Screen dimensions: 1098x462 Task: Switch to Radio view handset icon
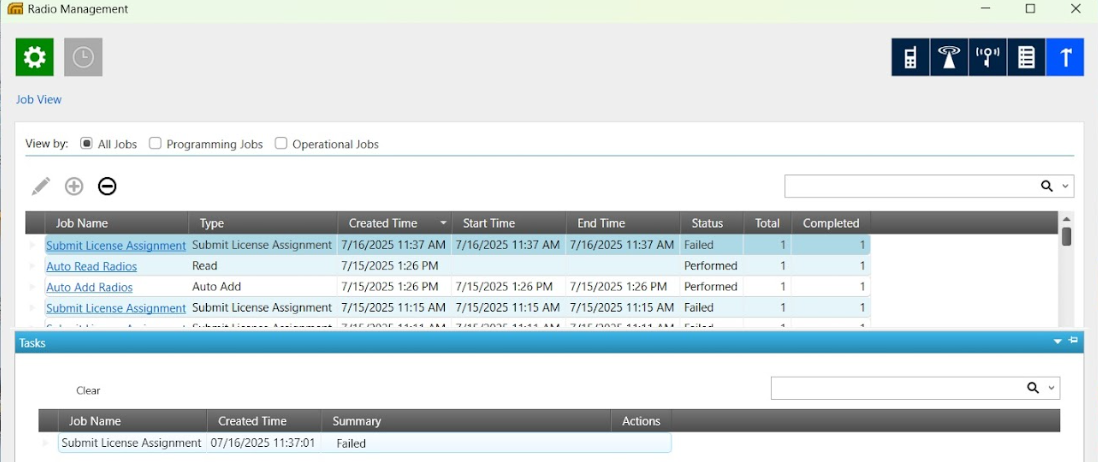click(910, 57)
